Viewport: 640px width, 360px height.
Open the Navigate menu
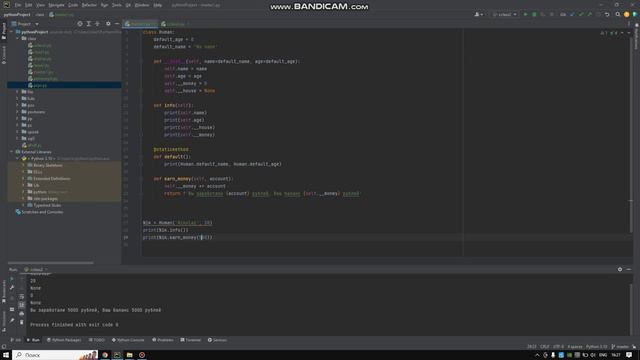pyautogui.click(x=56, y=5)
